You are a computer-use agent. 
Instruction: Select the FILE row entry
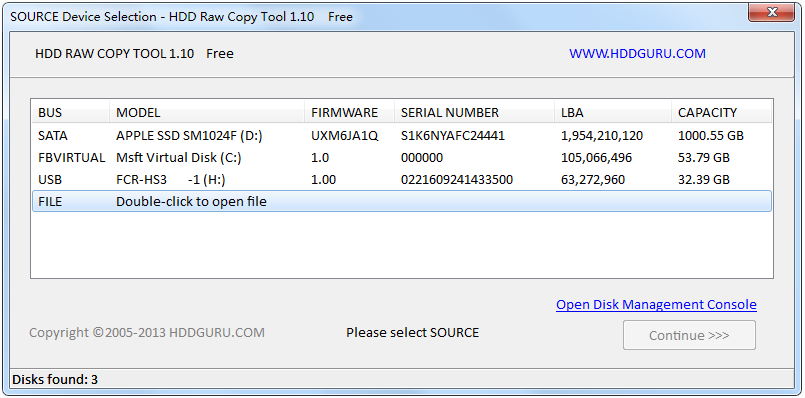401,201
